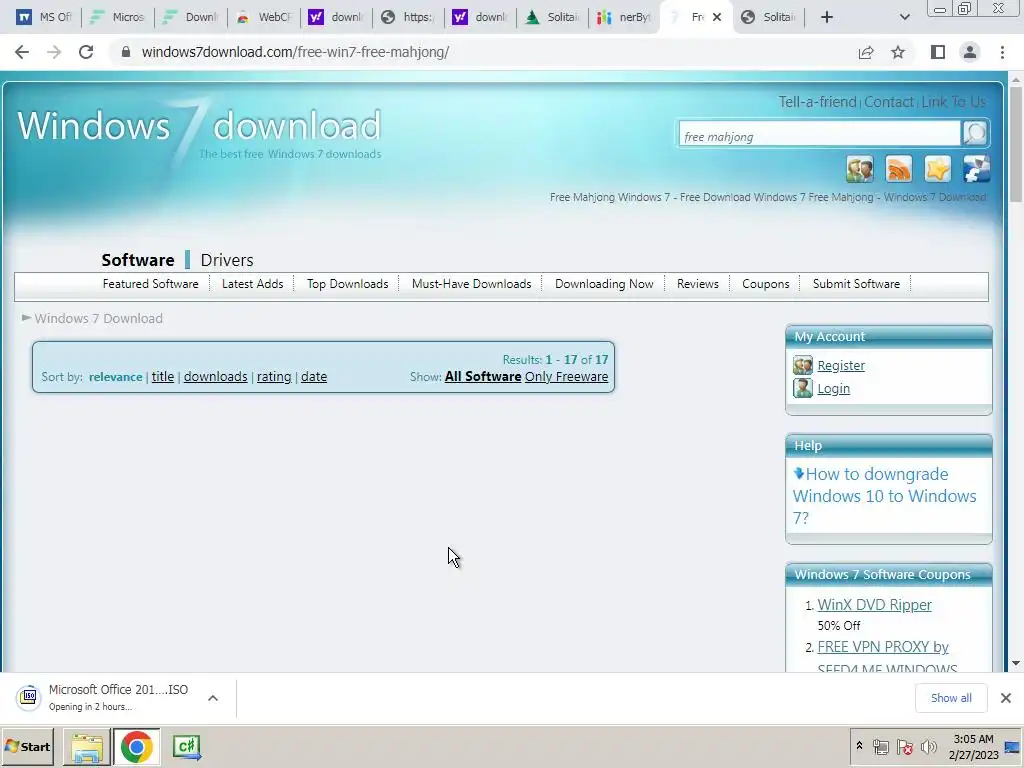Share this page via share icon
This screenshot has width=1024, height=768.
pyautogui.click(x=866, y=52)
